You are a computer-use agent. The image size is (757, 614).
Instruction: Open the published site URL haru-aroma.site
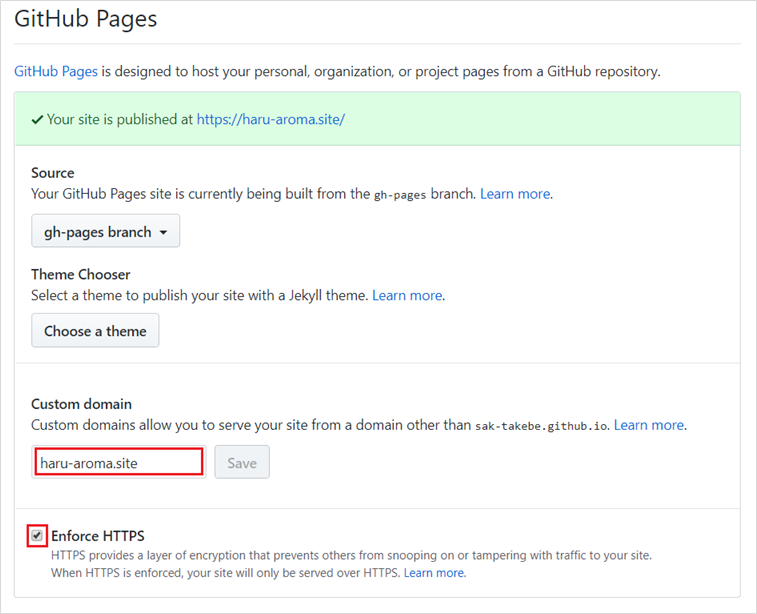click(270, 120)
